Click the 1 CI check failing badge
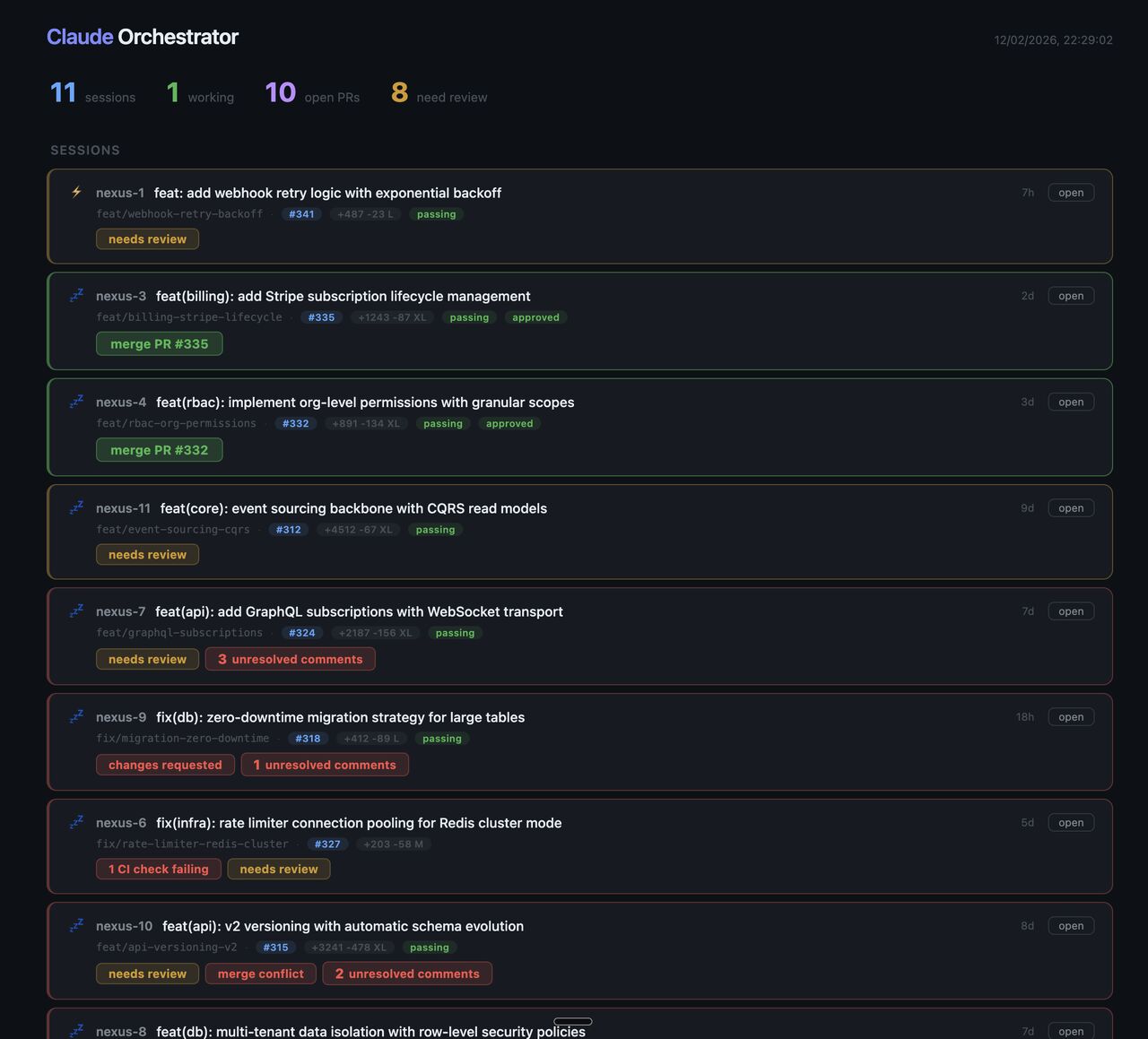 point(159,869)
